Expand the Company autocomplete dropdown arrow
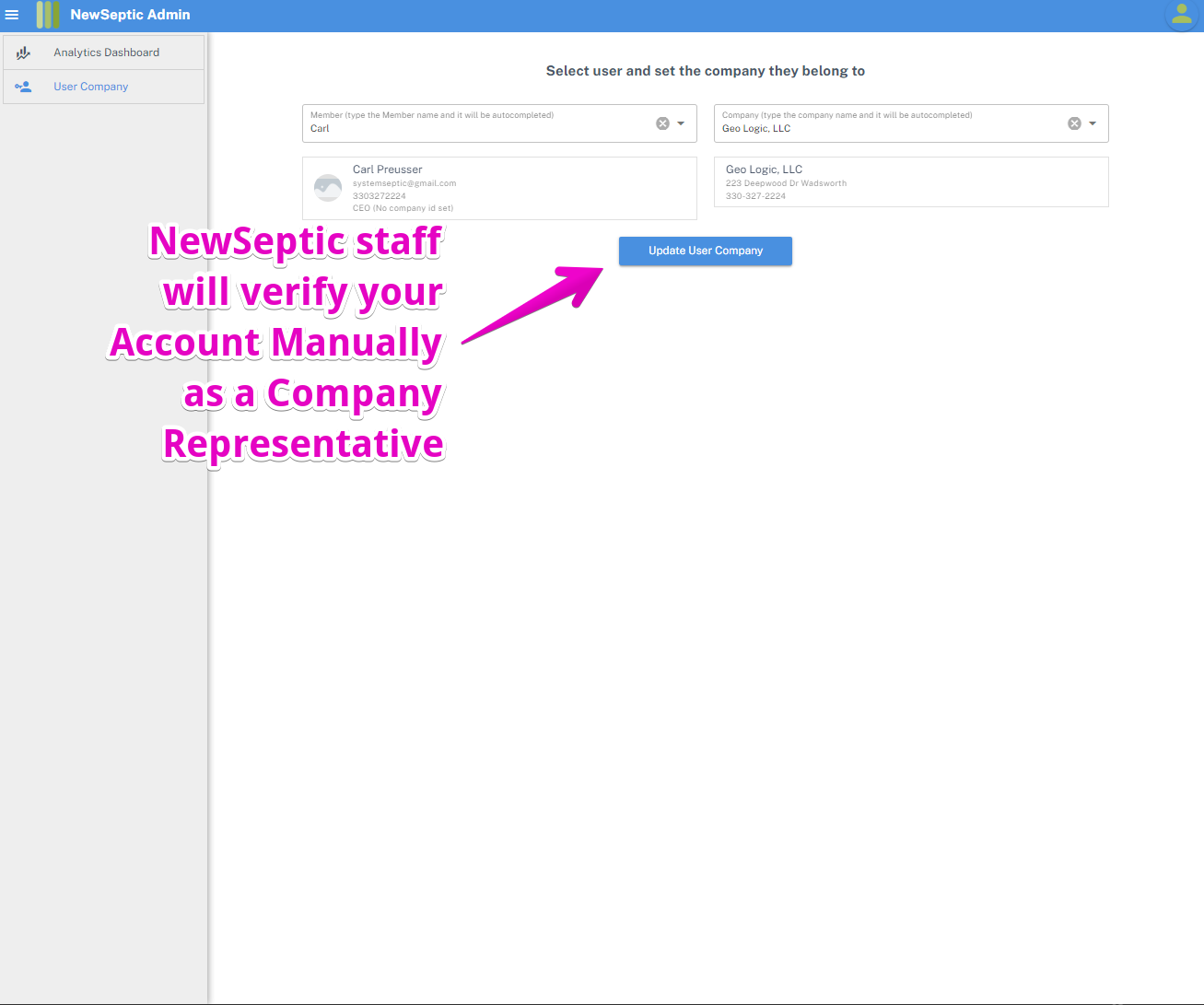Image resolution: width=1204 pixels, height=1005 pixels. point(1093,123)
